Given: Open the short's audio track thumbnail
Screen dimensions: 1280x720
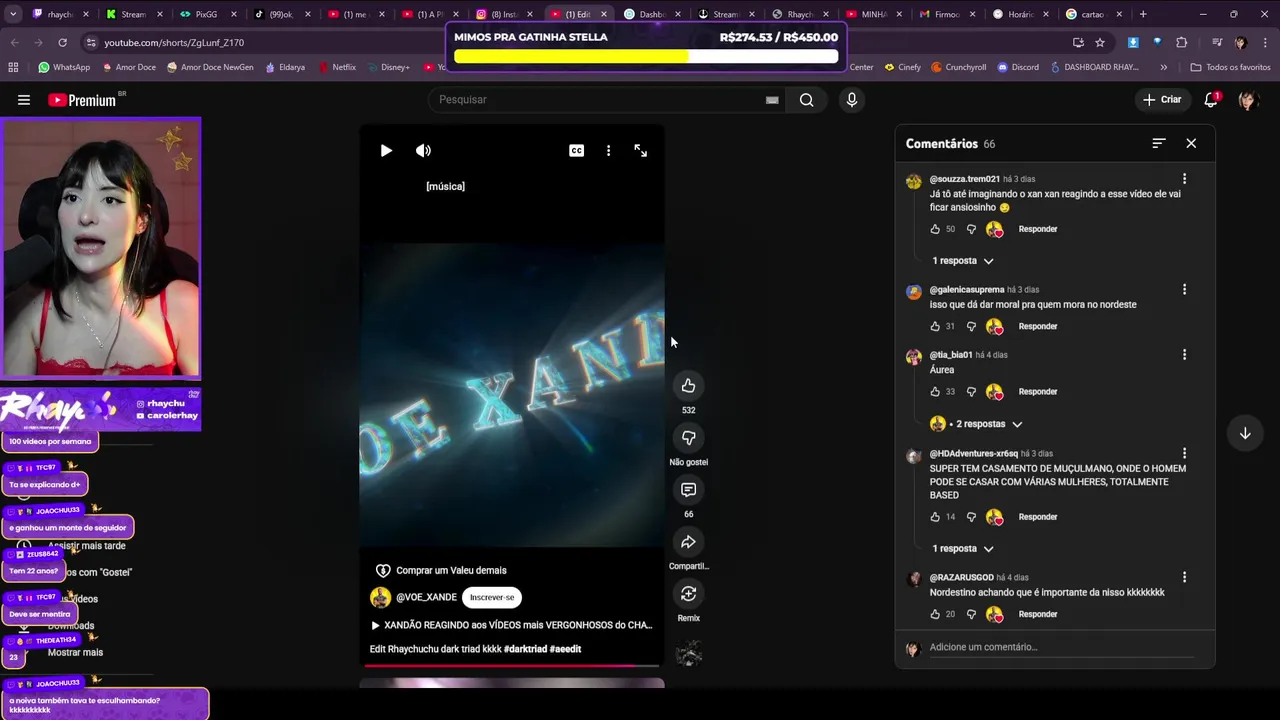Looking at the screenshot, I should click(688, 654).
